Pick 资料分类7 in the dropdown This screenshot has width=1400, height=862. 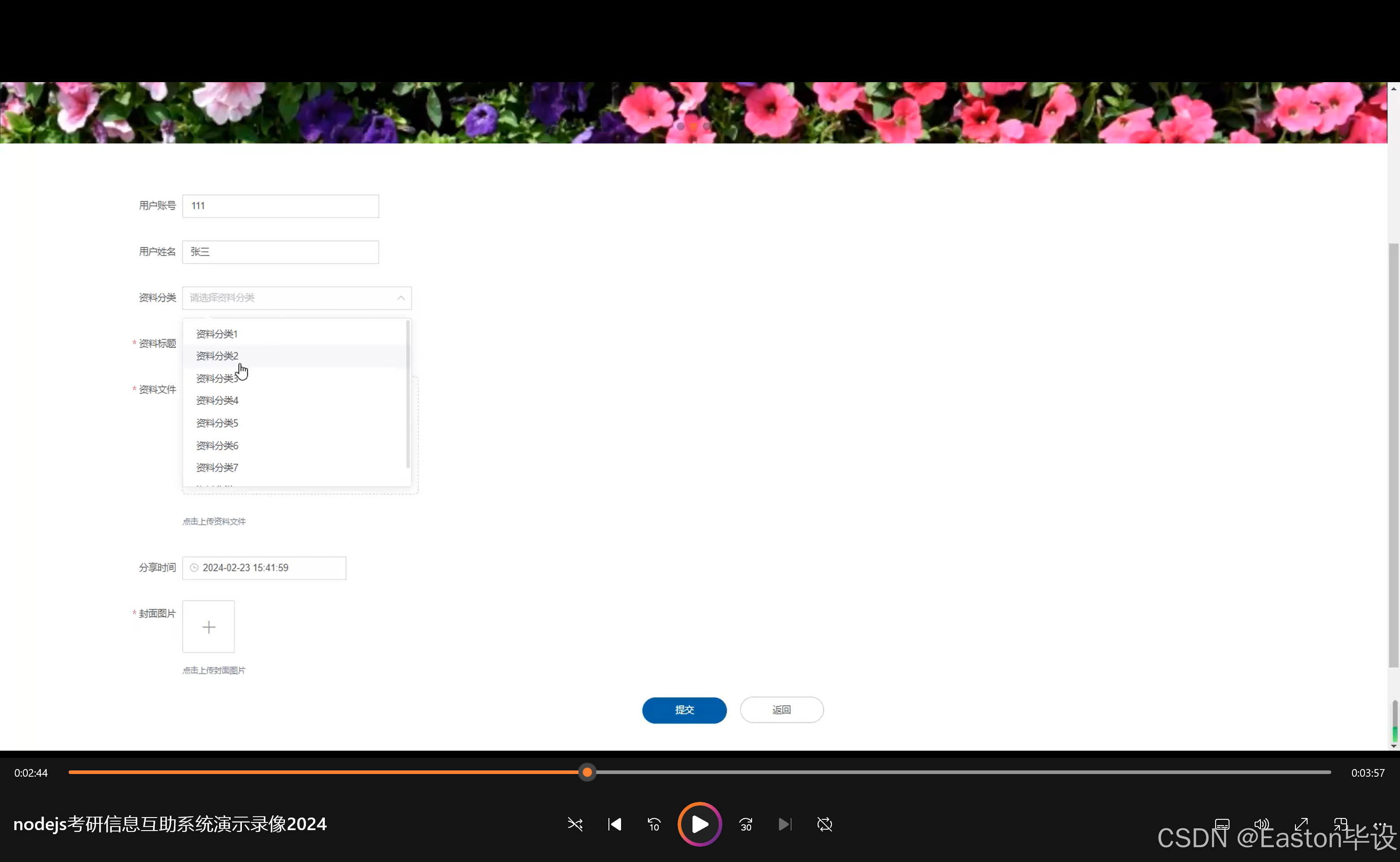pyautogui.click(x=217, y=467)
